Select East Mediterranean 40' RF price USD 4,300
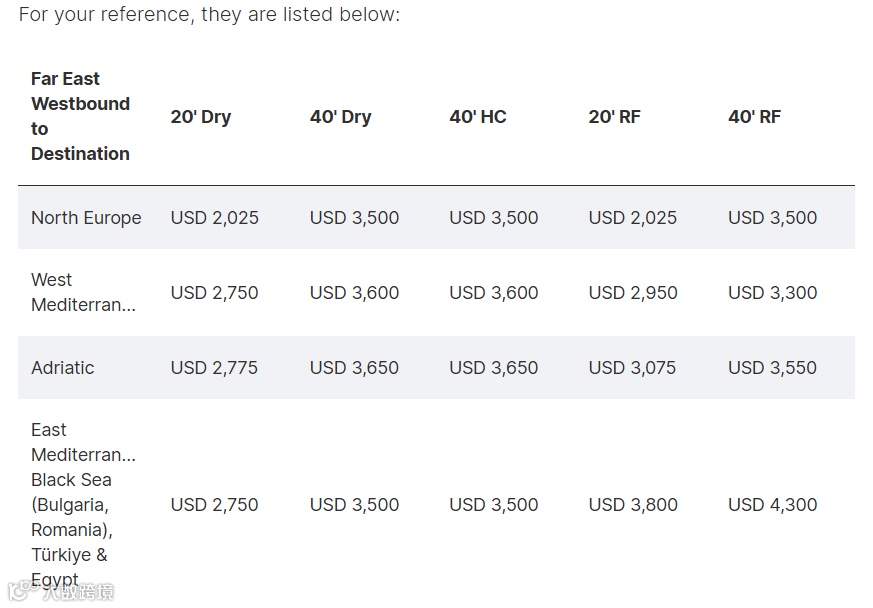The image size is (873, 608). coord(772,505)
